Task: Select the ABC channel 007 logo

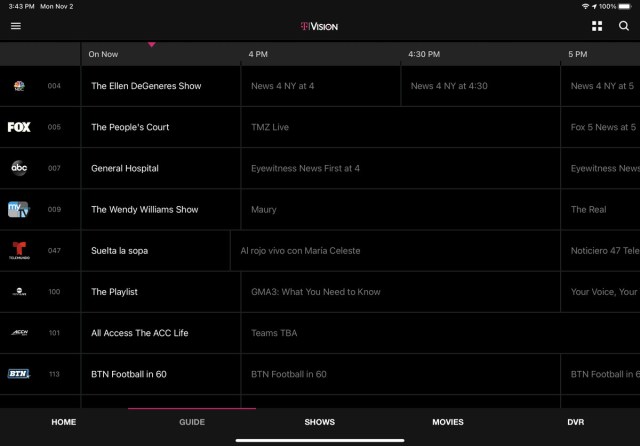Action: click(x=19, y=168)
